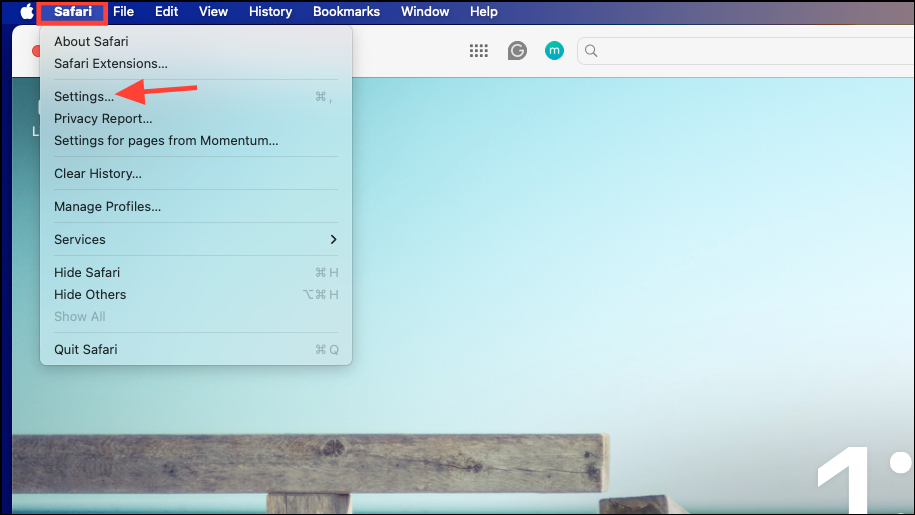Open the Help menu

tap(484, 12)
